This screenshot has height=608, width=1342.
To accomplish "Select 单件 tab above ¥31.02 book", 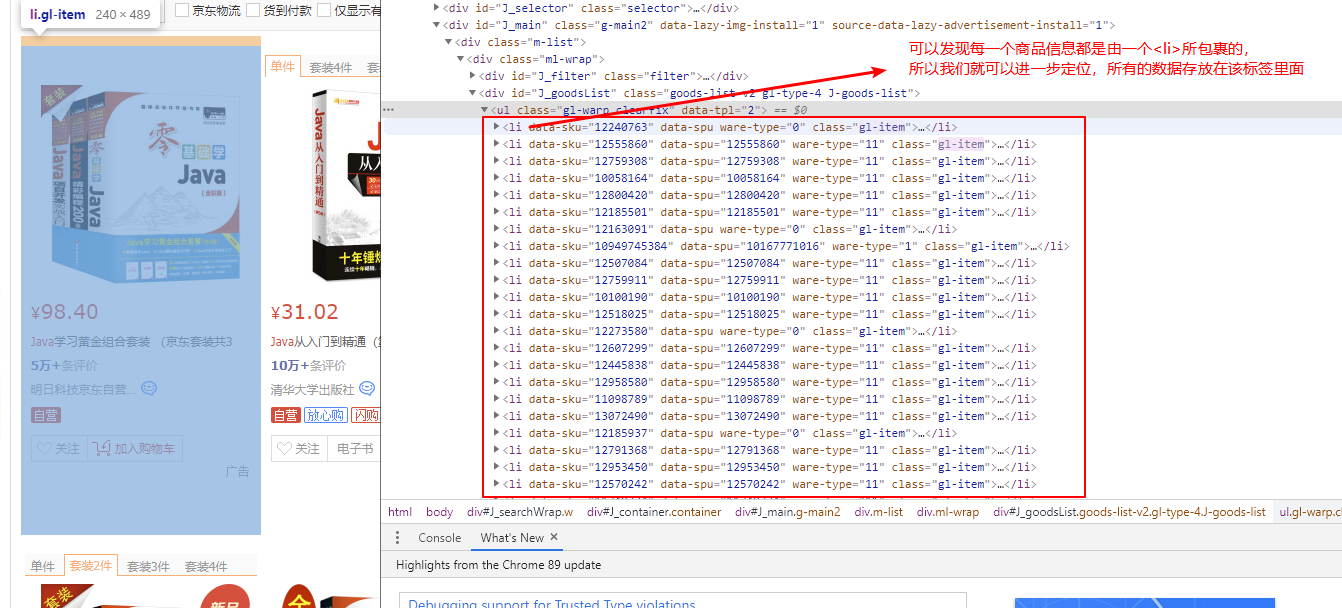I will [x=283, y=67].
